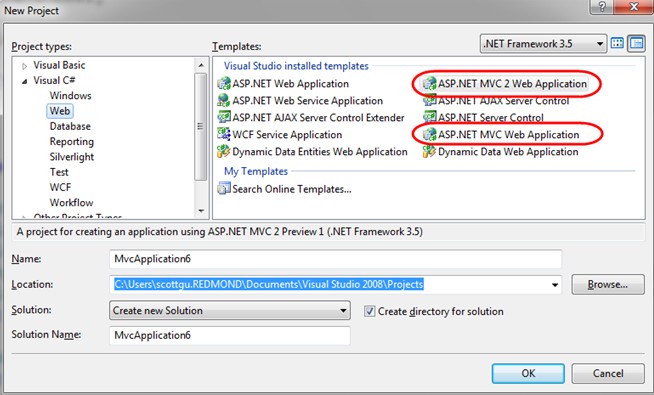Open the .NET Framework 3.5 dropdown
The width and height of the screenshot is (654, 395).
click(x=543, y=44)
